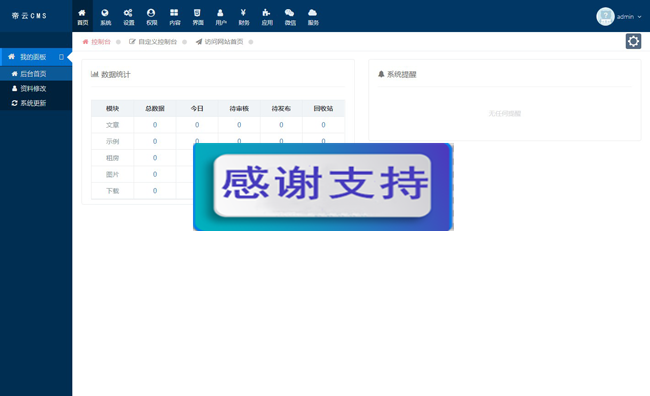Click the 系统提醒 panel title
This screenshot has height=396, width=650.
(x=397, y=75)
